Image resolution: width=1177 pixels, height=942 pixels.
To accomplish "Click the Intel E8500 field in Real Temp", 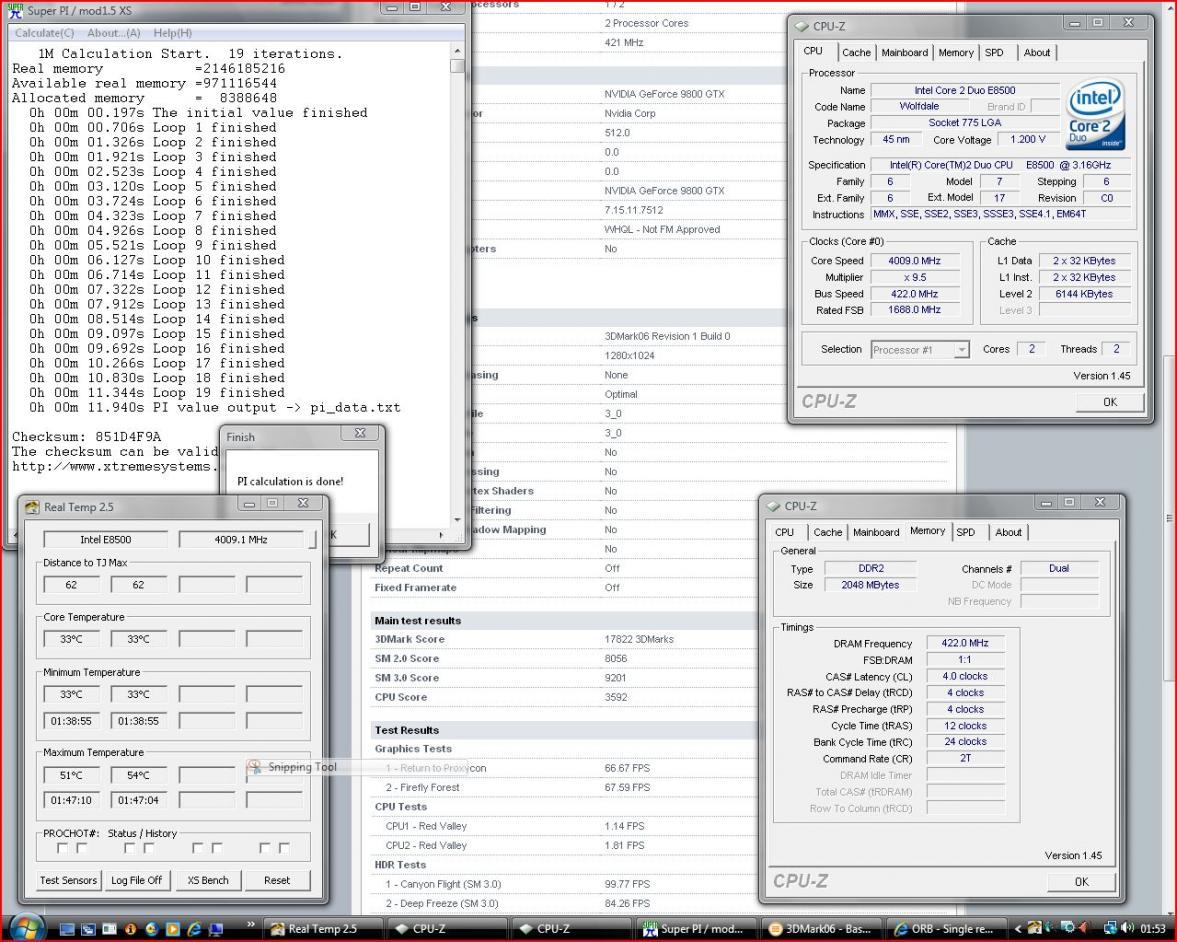I will pos(106,540).
